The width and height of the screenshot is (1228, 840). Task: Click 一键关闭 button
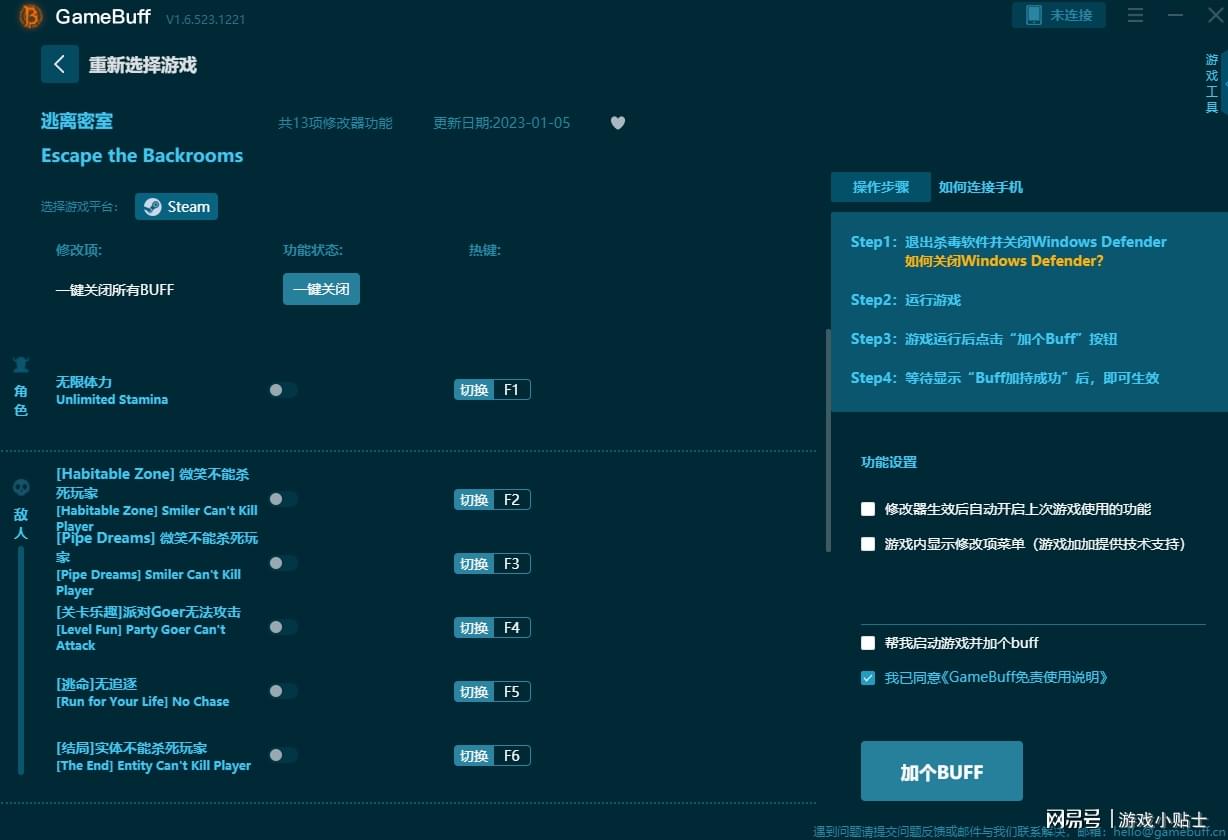click(321, 289)
